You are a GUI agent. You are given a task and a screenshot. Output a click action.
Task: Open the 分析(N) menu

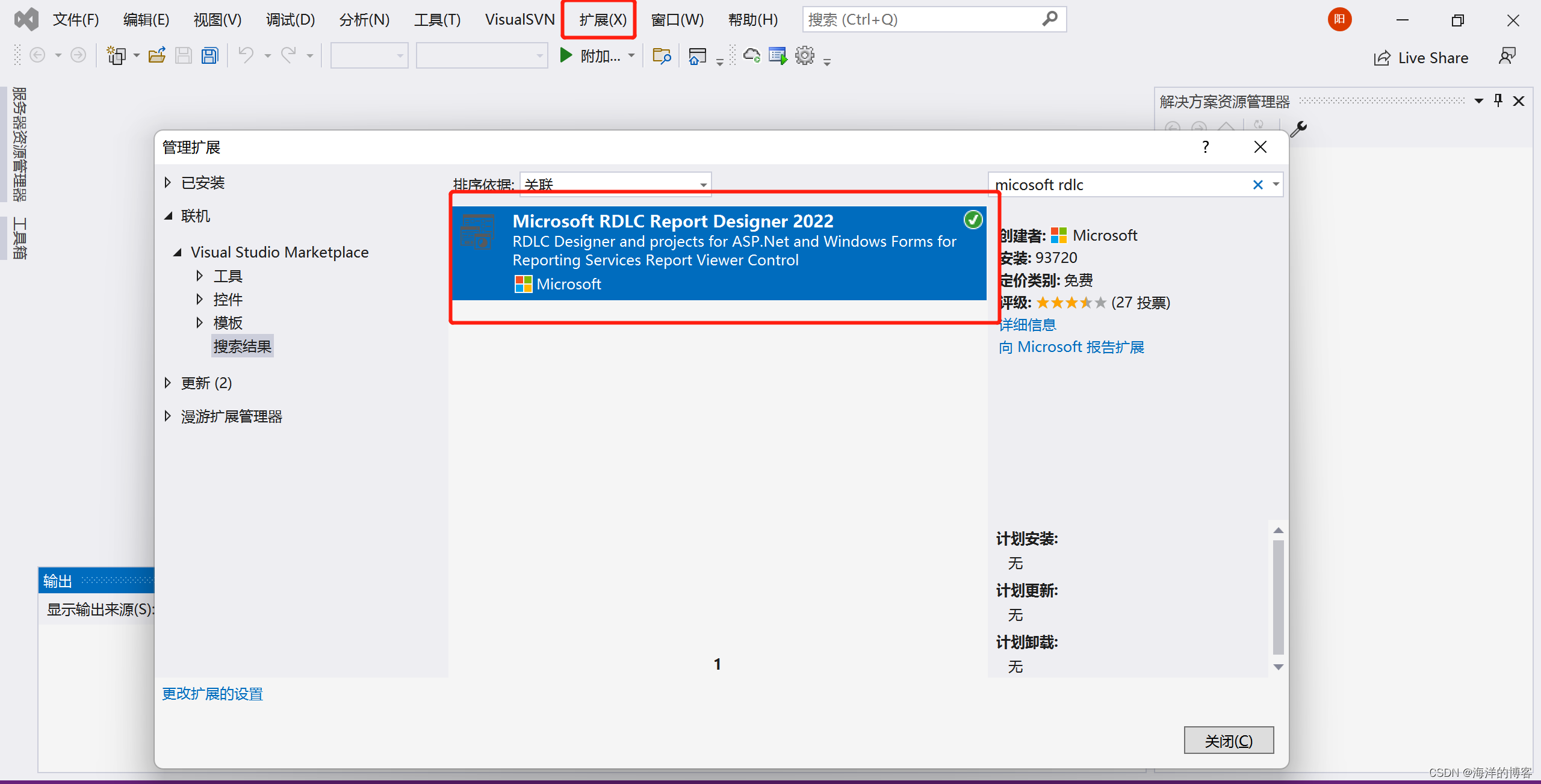coord(364,20)
